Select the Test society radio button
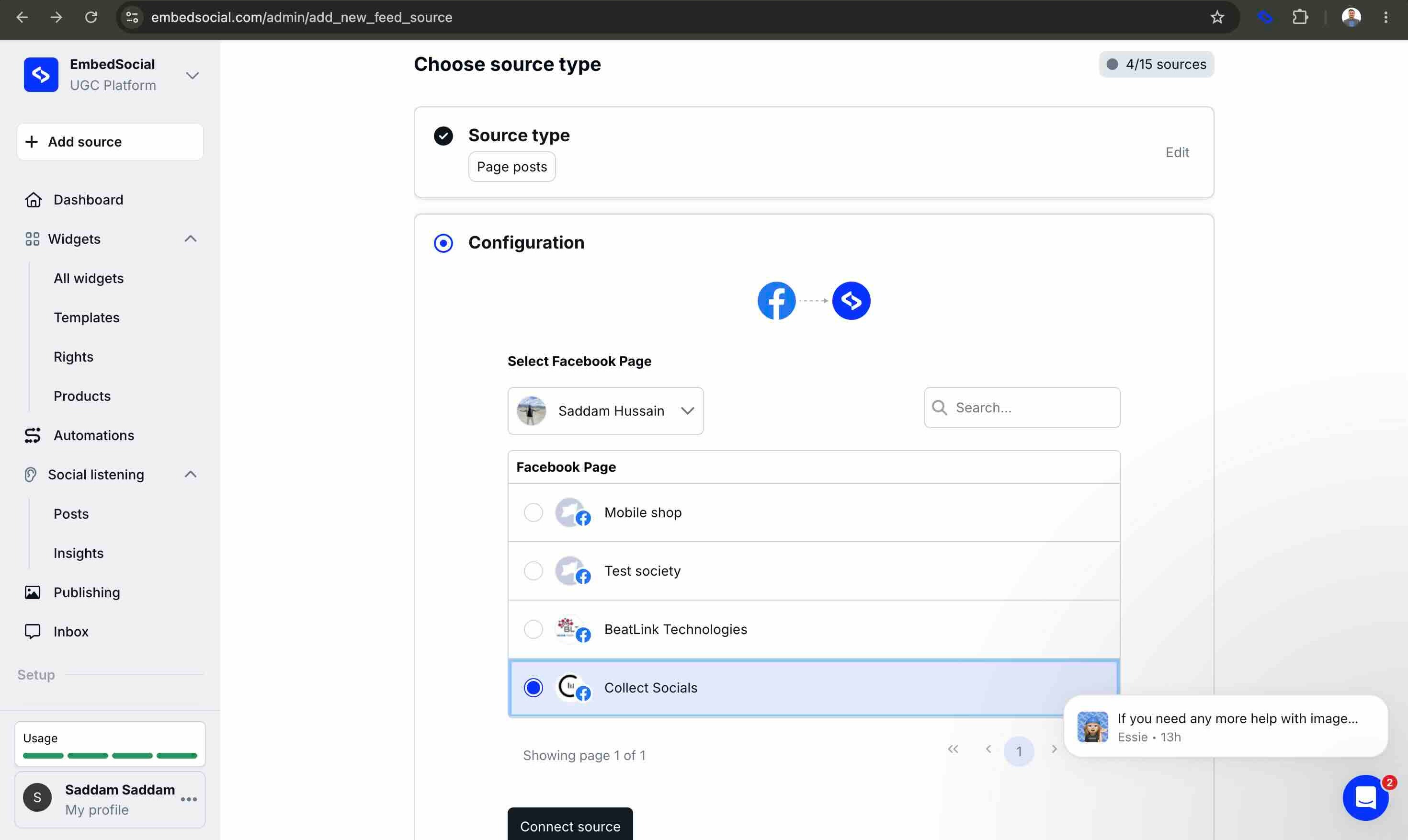 click(x=533, y=570)
